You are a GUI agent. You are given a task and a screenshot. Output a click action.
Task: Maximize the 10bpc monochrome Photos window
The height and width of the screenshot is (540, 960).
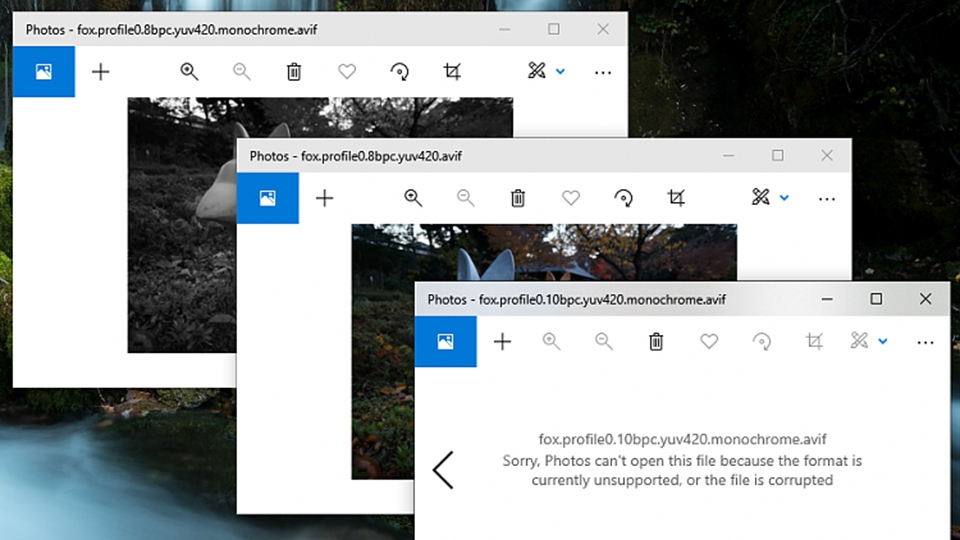click(x=876, y=299)
